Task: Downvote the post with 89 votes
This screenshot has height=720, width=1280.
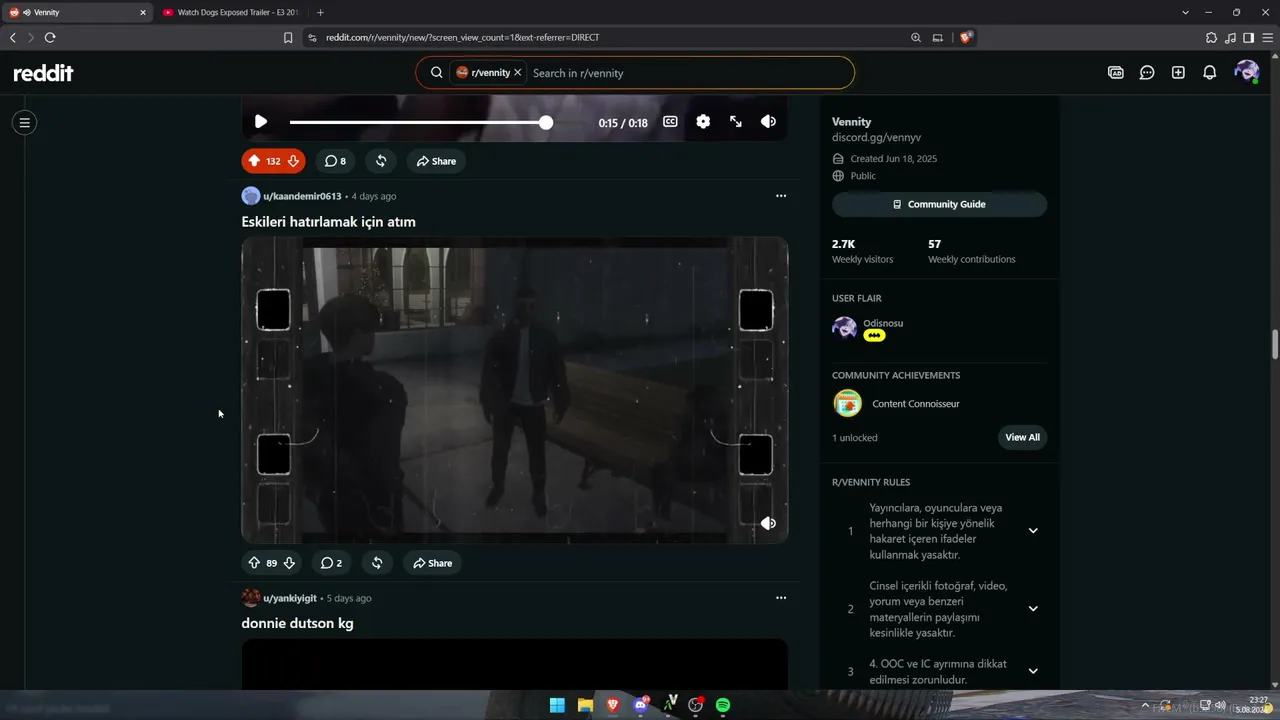Action: [289, 563]
